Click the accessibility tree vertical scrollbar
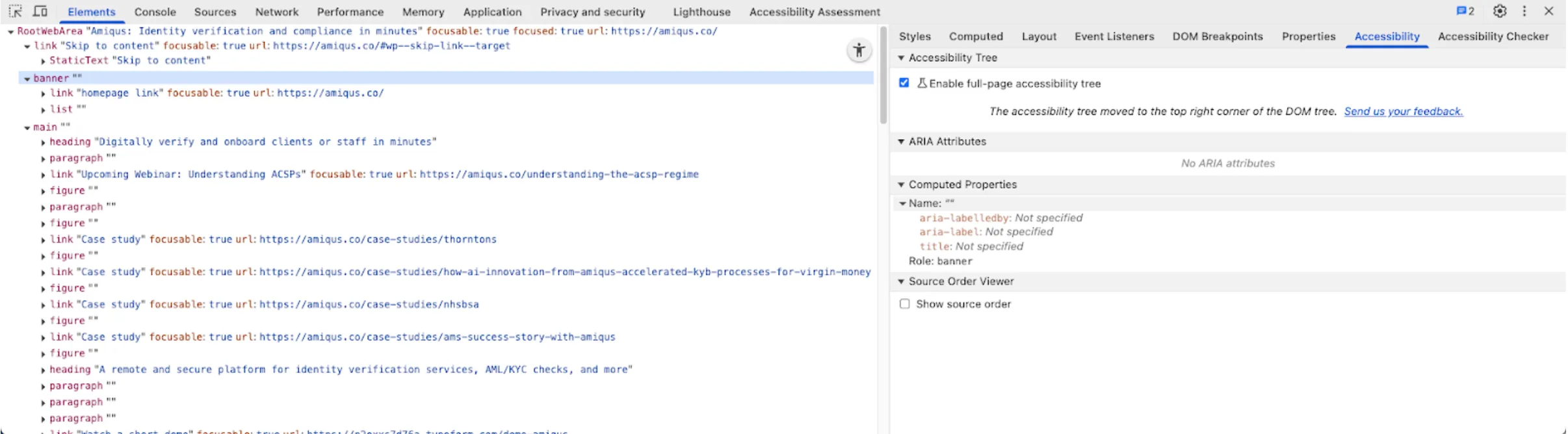This screenshot has width=1568, height=434. tap(883, 75)
